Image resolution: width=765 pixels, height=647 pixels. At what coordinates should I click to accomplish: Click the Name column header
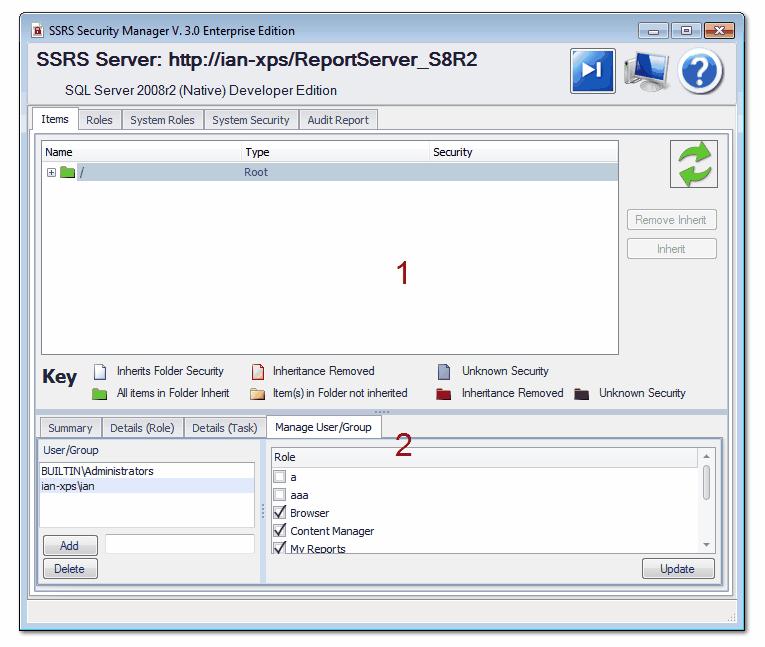(x=142, y=152)
